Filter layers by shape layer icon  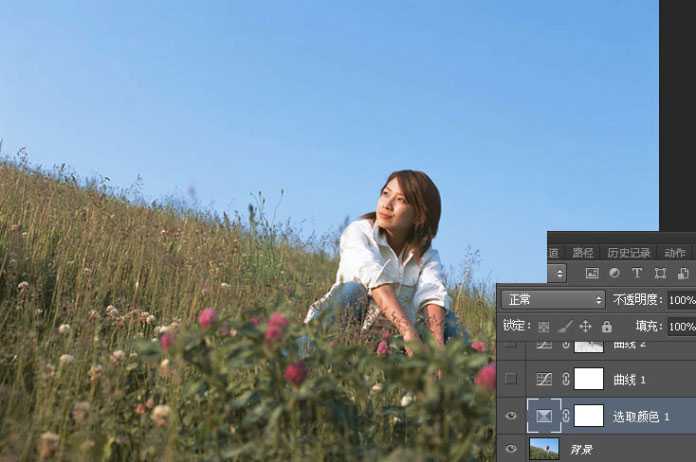coord(660,273)
